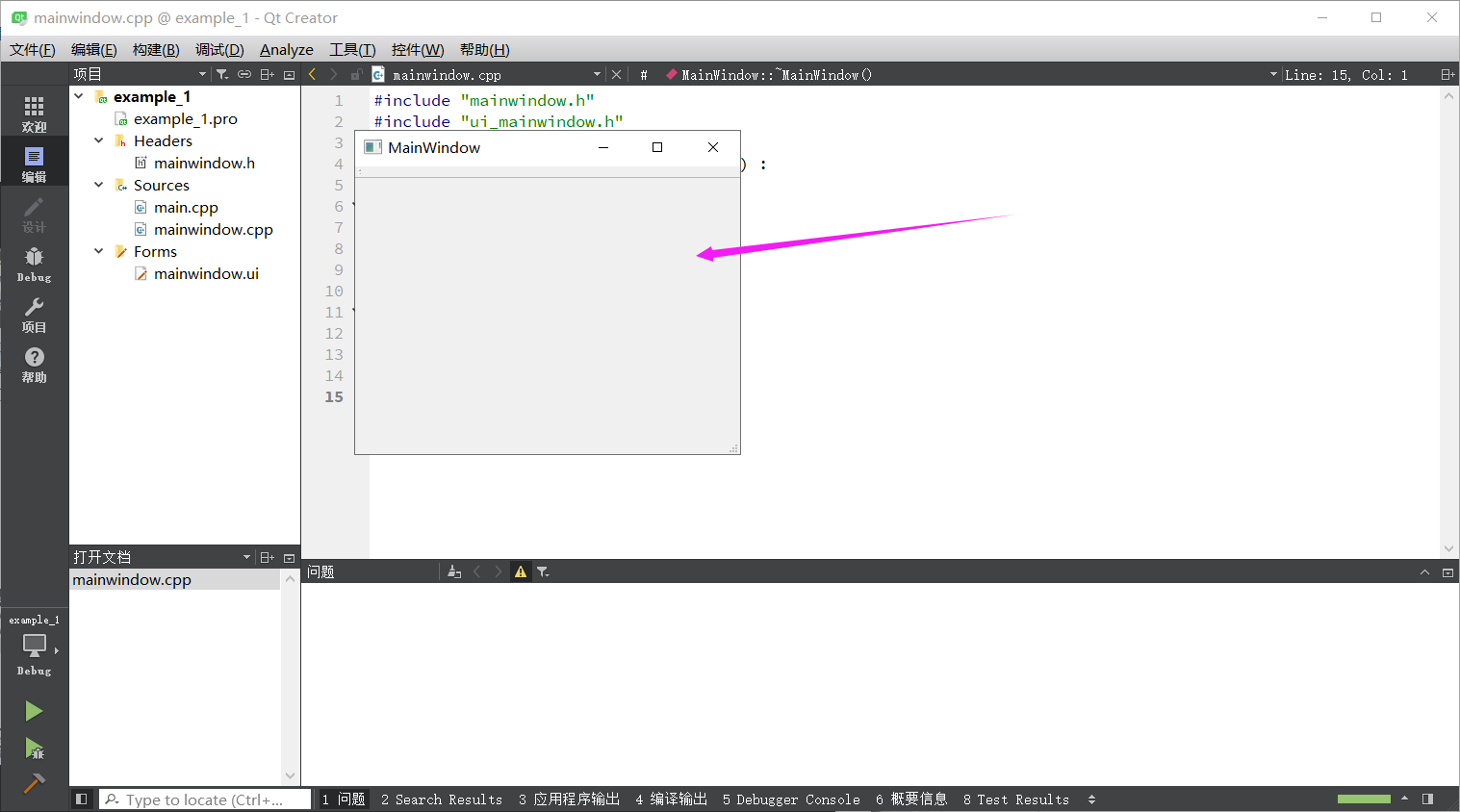Toggle left sidebar visibility

point(82,799)
